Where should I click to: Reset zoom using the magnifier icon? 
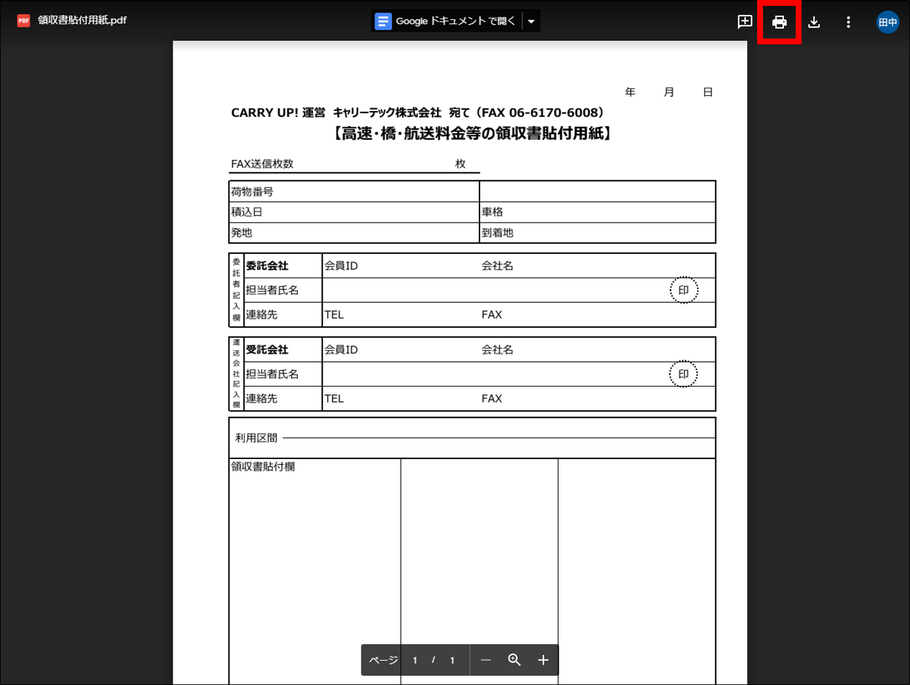pyautogui.click(x=514, y=660)
